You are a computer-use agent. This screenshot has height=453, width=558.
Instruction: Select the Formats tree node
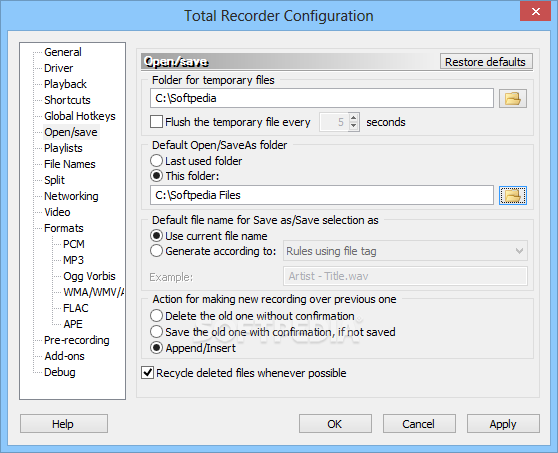point(64,228)
